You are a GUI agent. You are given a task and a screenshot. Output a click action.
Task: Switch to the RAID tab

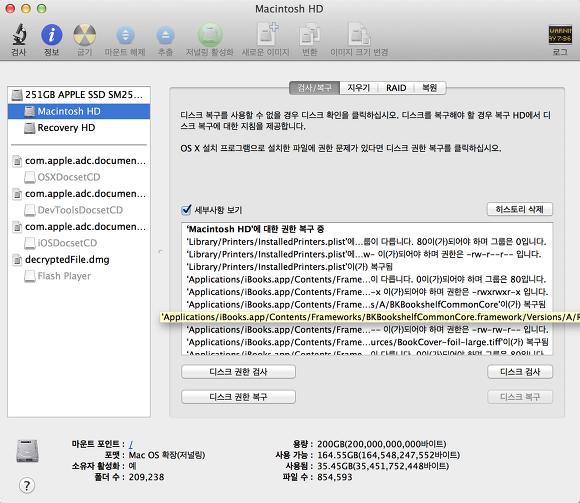[396, 88]
